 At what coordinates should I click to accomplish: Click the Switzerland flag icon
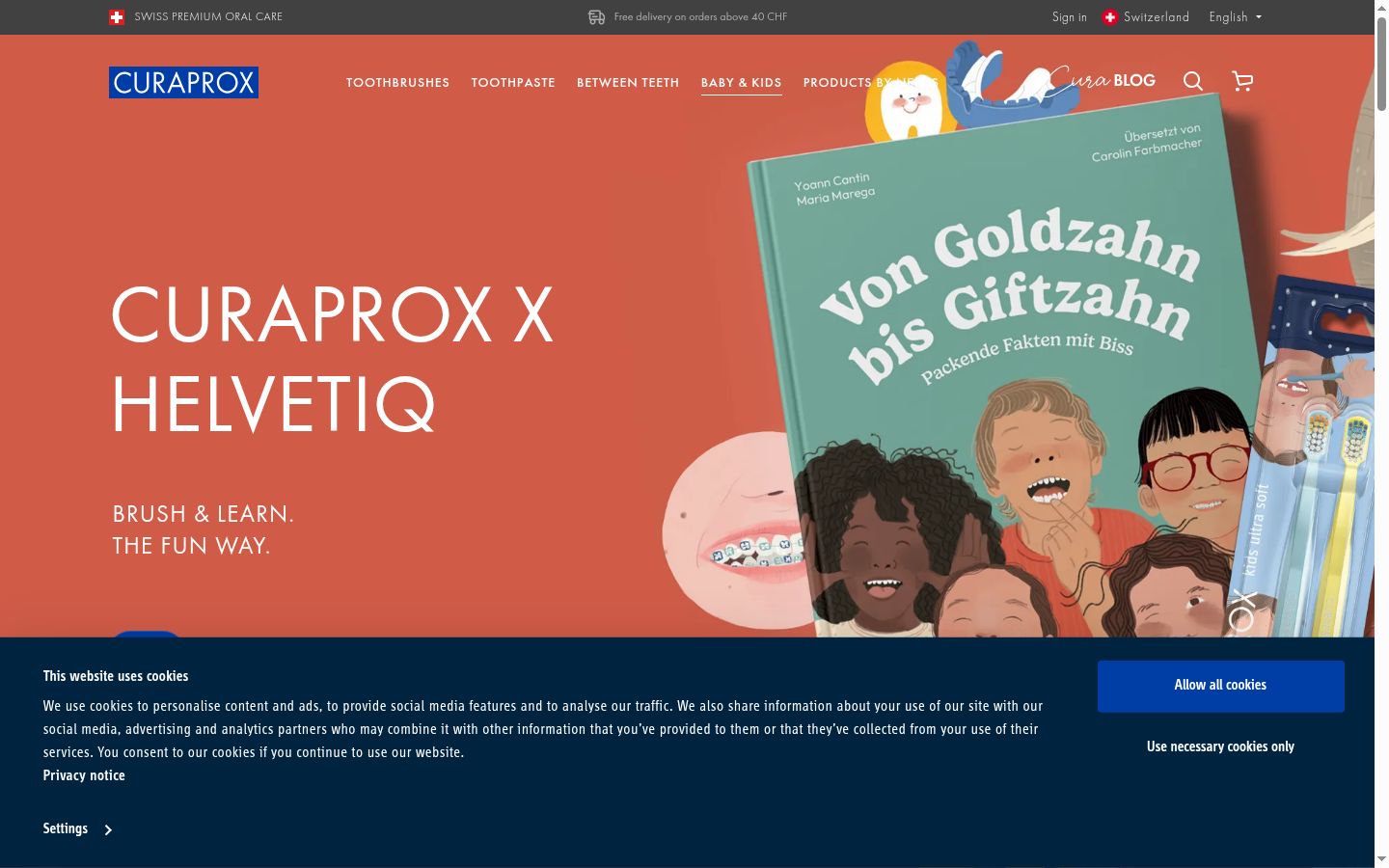click(1110, 17)
